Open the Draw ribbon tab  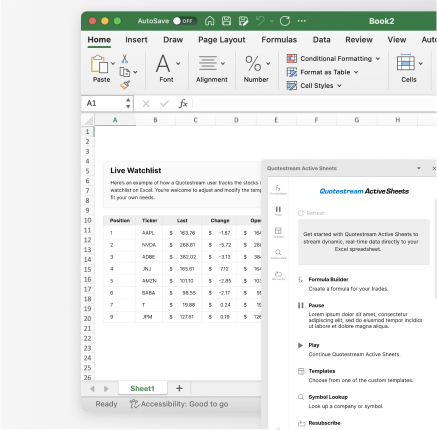(x=173, y=40)
